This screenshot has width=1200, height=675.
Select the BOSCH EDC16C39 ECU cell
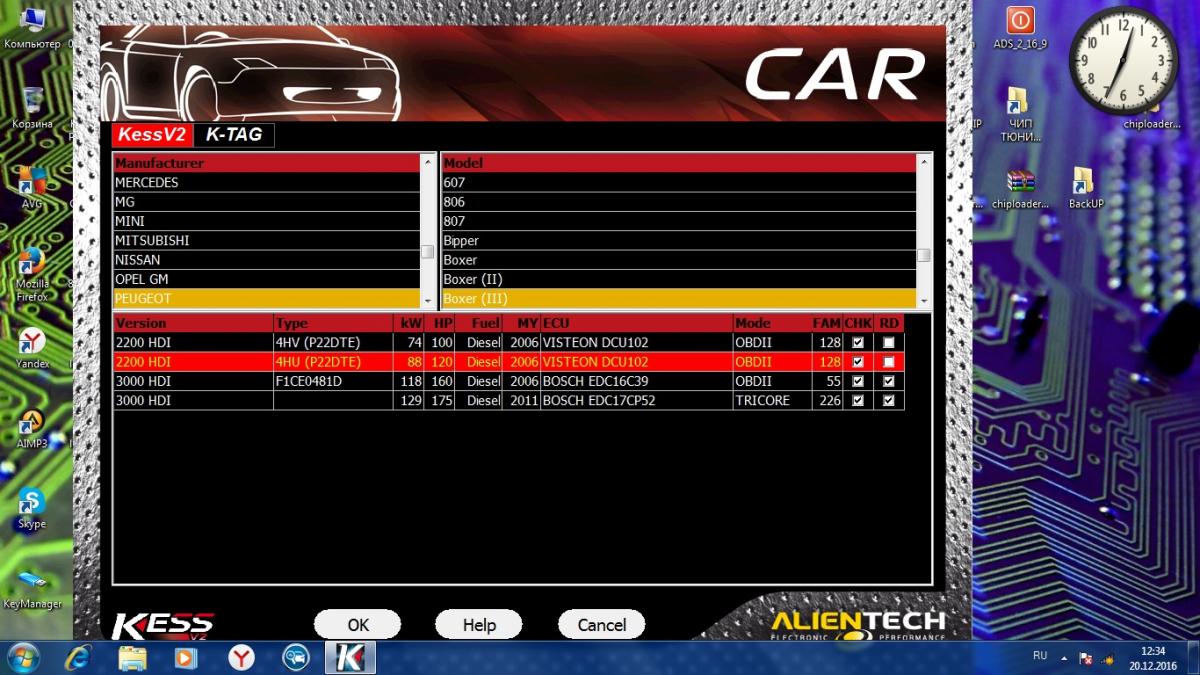(636, 381)
